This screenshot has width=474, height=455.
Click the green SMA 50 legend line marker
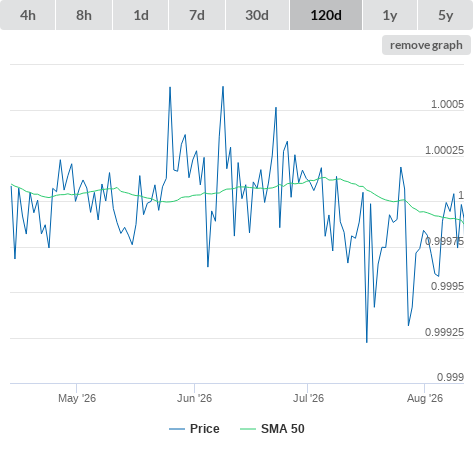point(248,429)
